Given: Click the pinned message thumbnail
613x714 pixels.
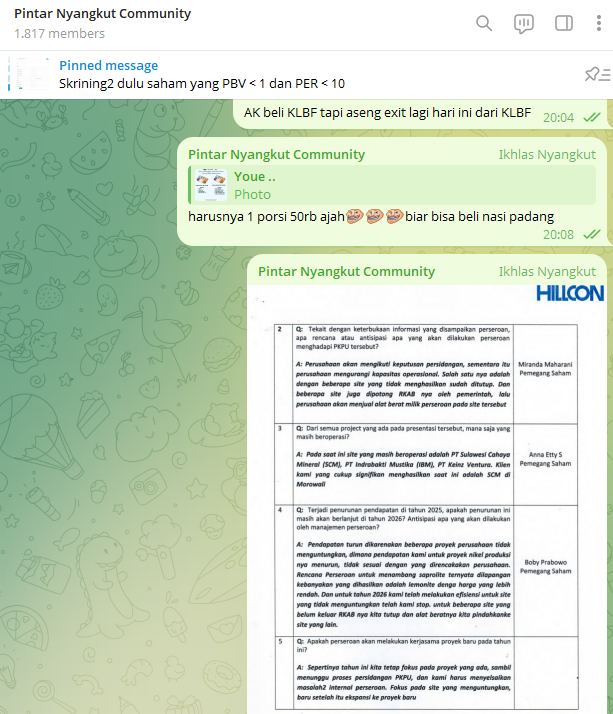Looking at the screenshot, I should point(32,74).
